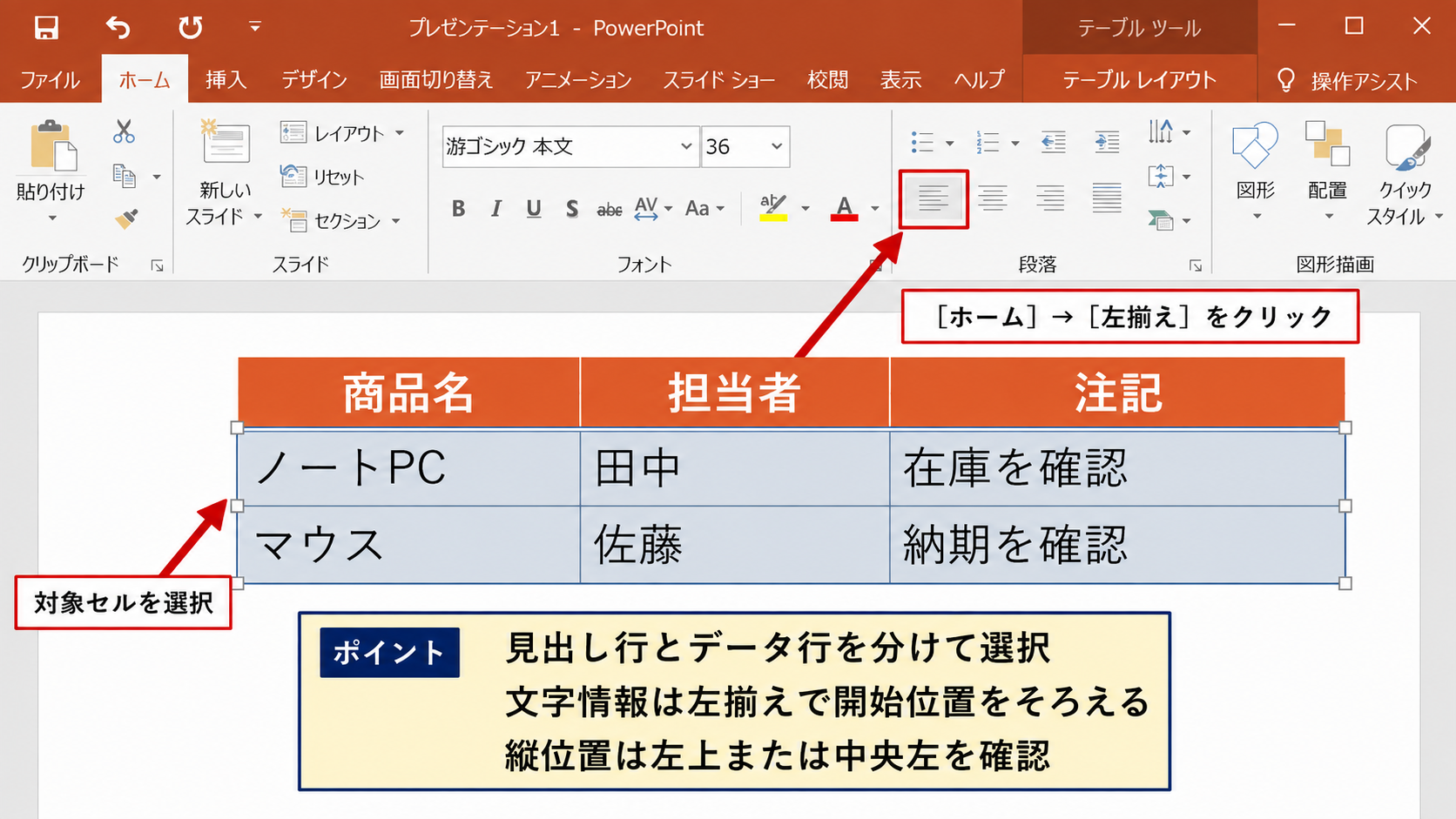Apply the yellow text highlight color
This screenshot has height=819, width=1456.
point(772,208)
